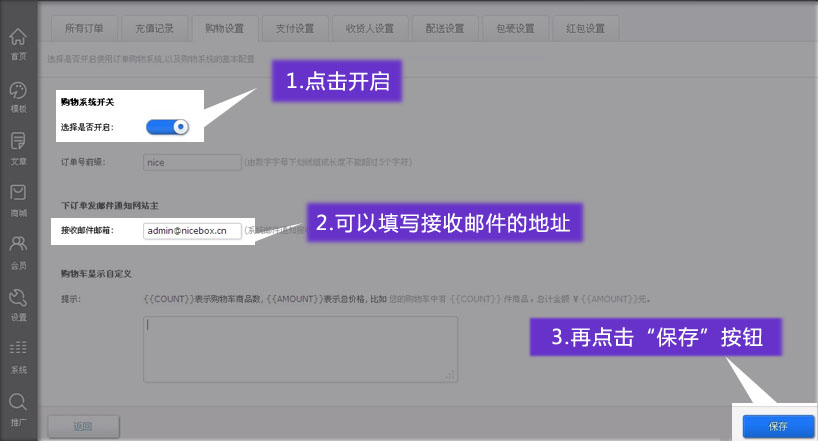Viewport: 818px width, 441px height.
Task: Open the 系统 system grid icon
Action: point(18,353)
